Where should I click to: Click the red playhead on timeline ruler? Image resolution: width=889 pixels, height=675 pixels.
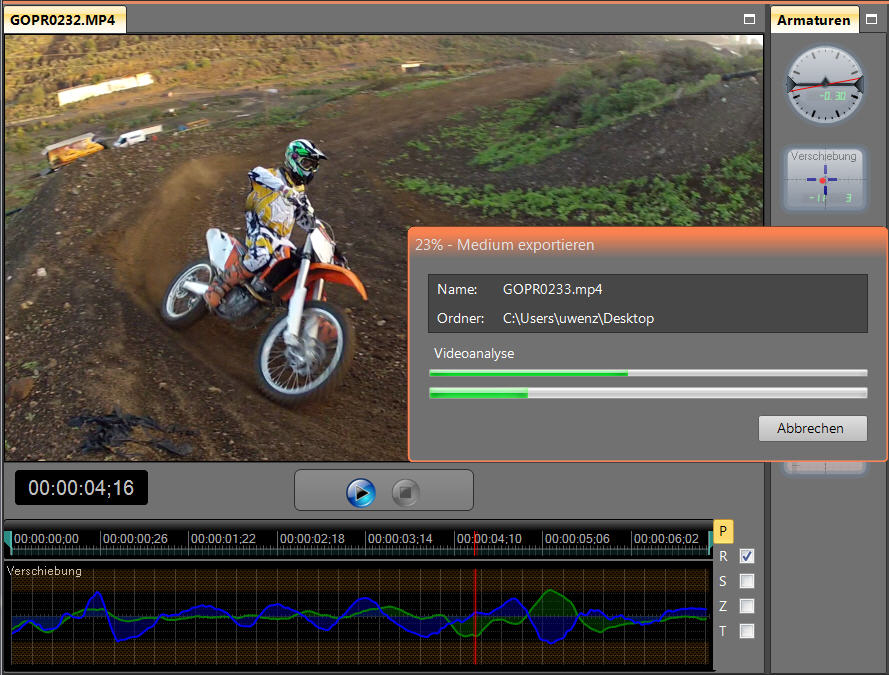pos(475,539)
